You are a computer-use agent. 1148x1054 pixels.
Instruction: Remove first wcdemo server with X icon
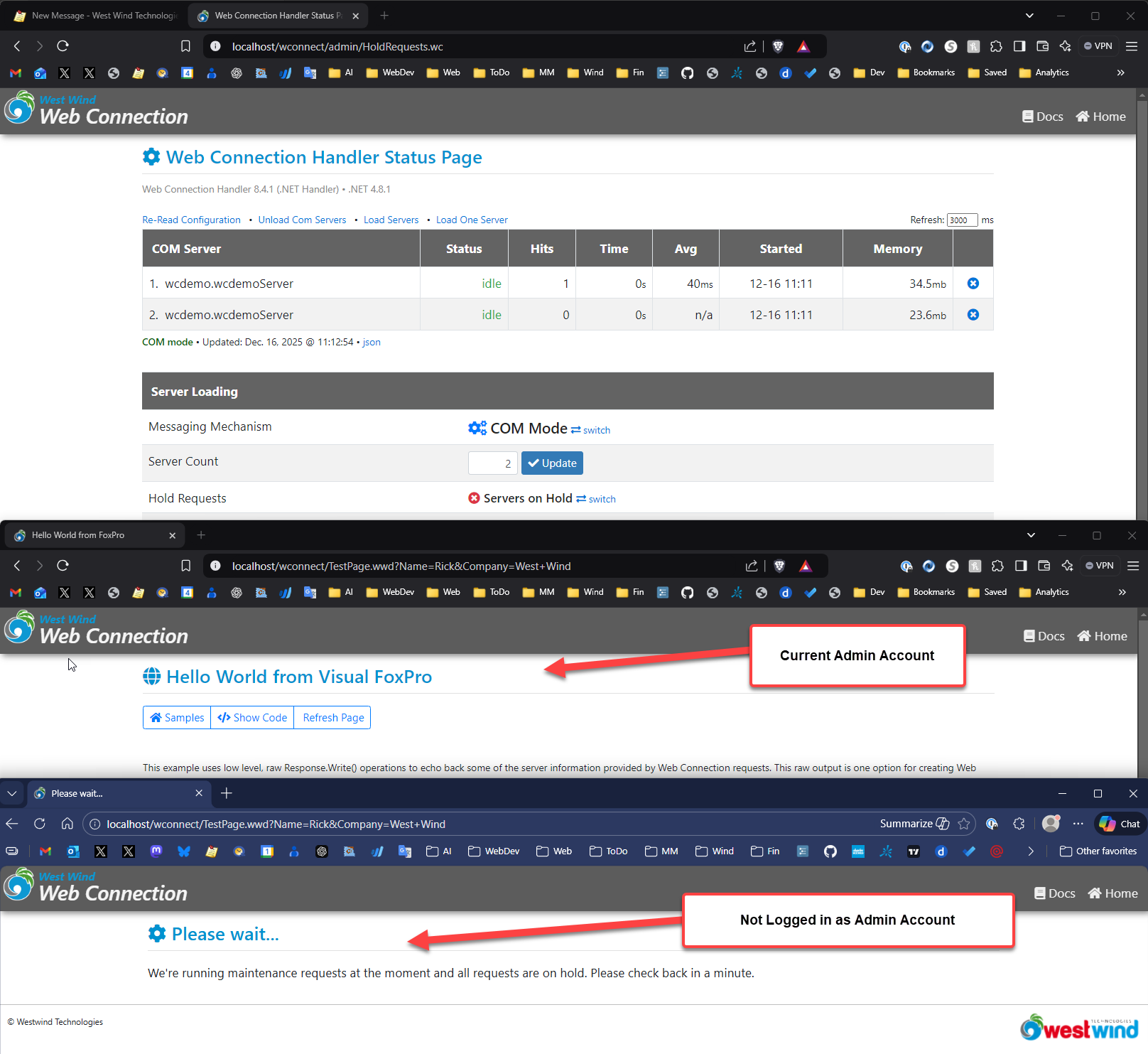(x=973, y=284)
